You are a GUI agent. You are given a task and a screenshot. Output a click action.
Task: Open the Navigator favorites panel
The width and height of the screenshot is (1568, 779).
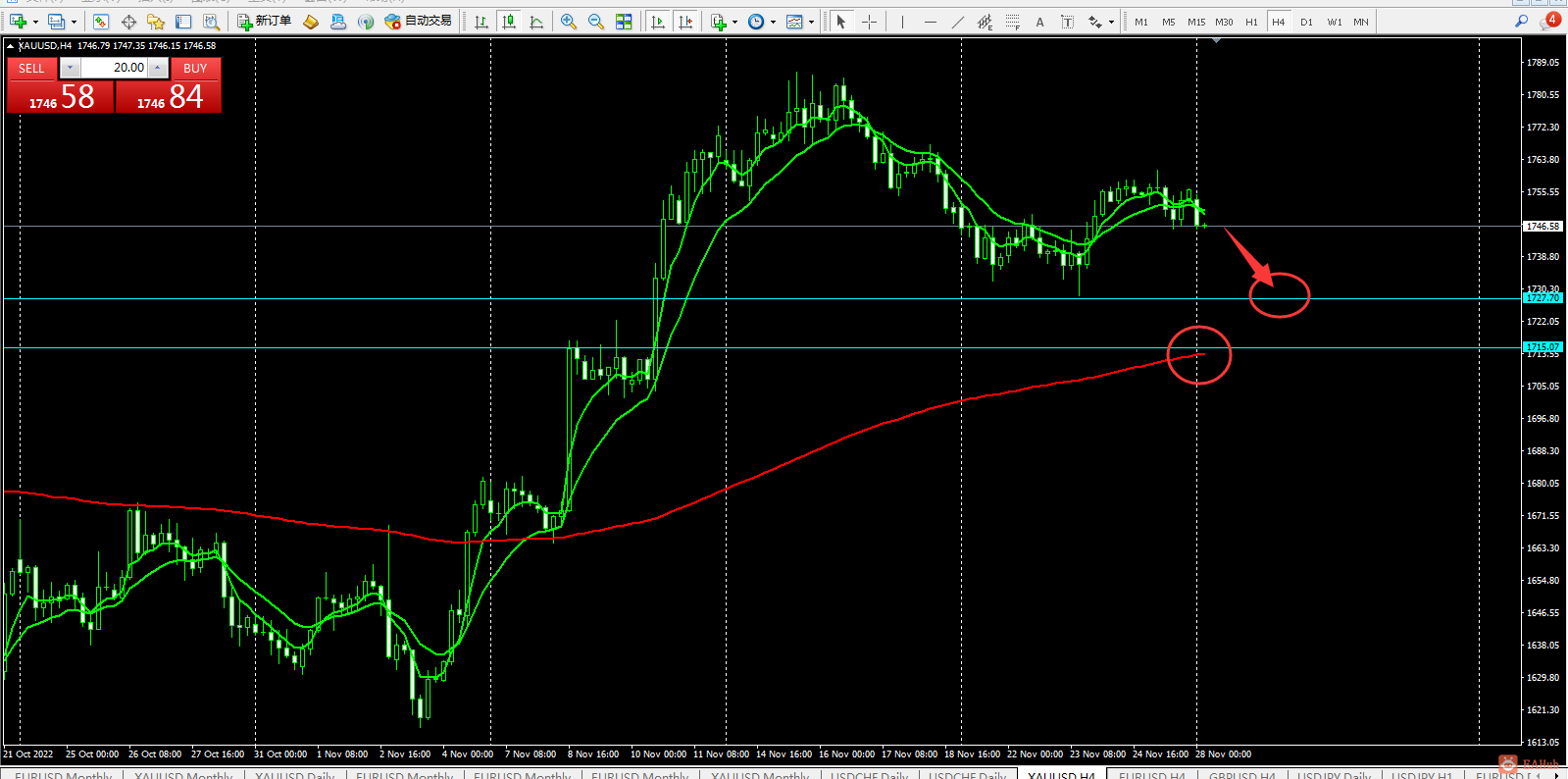click(x=156, y=22)
